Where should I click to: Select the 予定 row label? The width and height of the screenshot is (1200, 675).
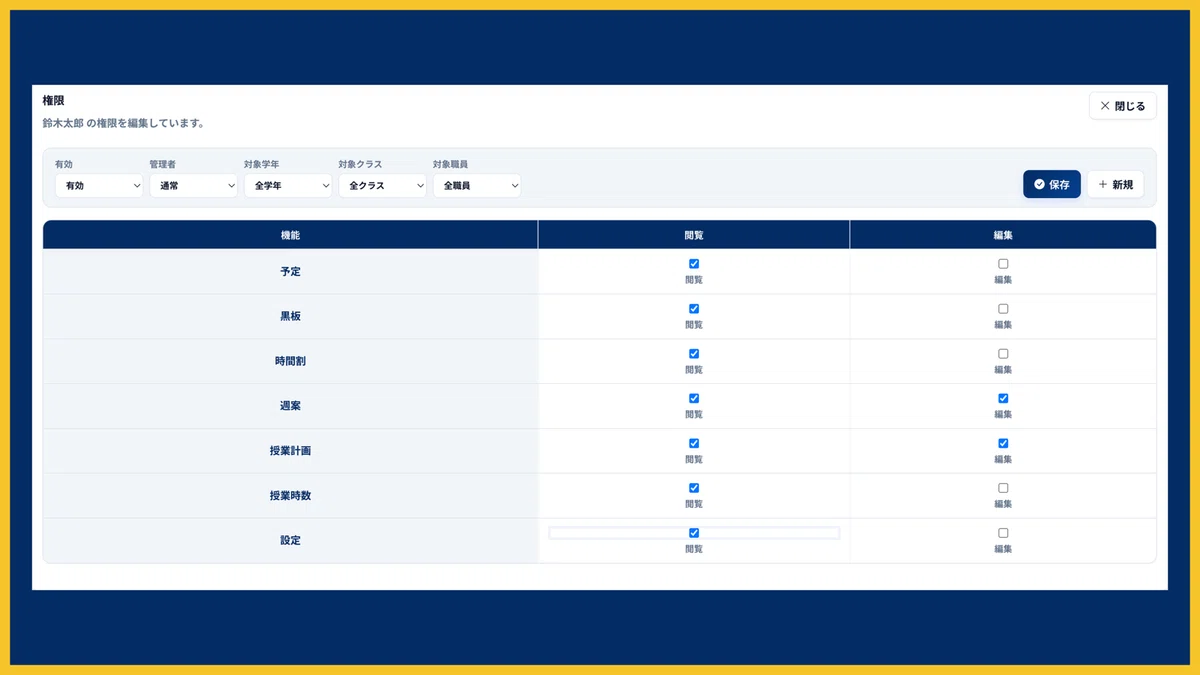(x=290, y=272)
